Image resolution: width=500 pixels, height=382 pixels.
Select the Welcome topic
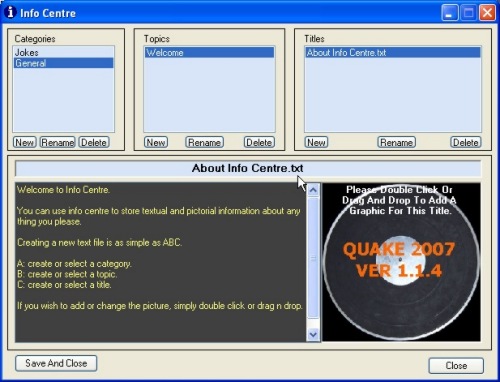tap(209, 52)
